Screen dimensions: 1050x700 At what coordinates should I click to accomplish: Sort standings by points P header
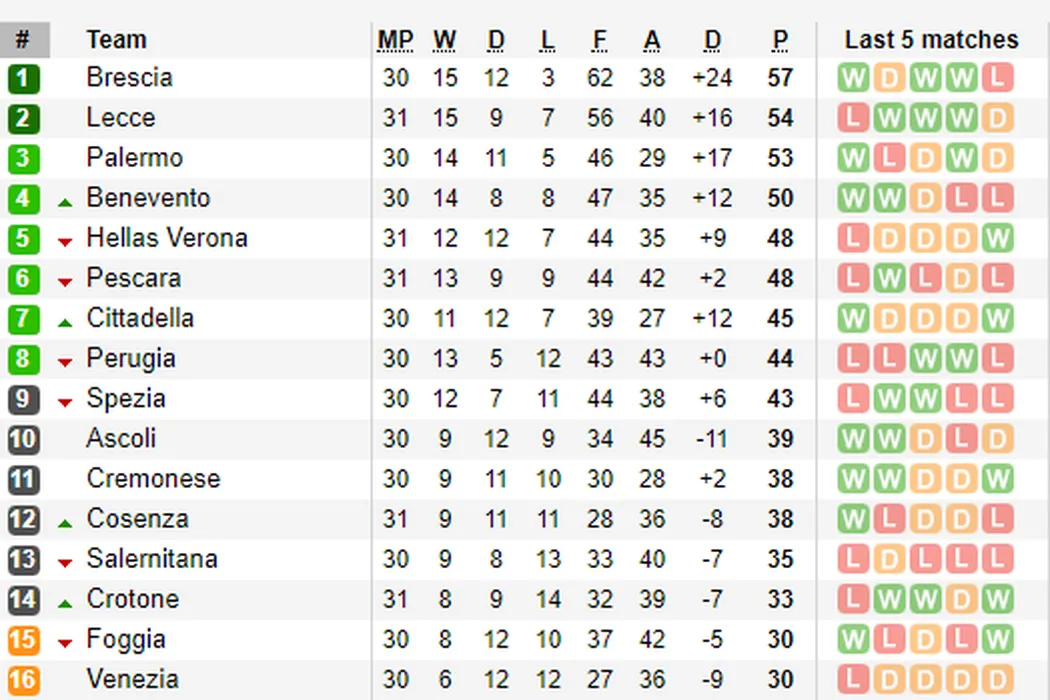coord(780,40)
